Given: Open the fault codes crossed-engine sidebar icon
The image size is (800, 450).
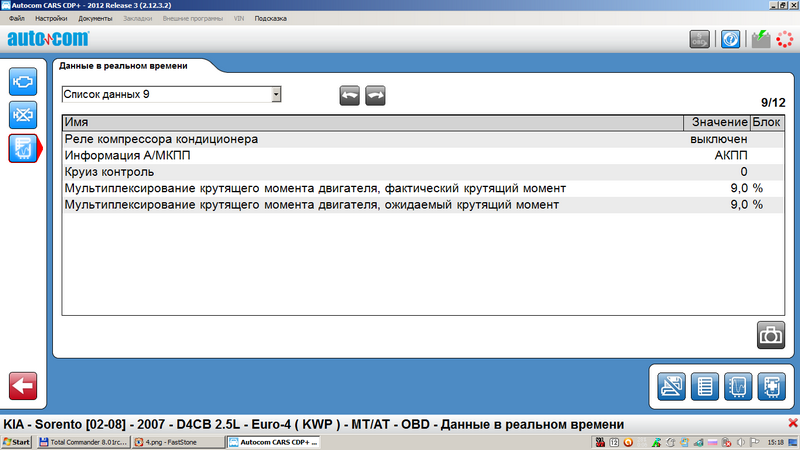Looking at the screenshot, I should point(23,115).
